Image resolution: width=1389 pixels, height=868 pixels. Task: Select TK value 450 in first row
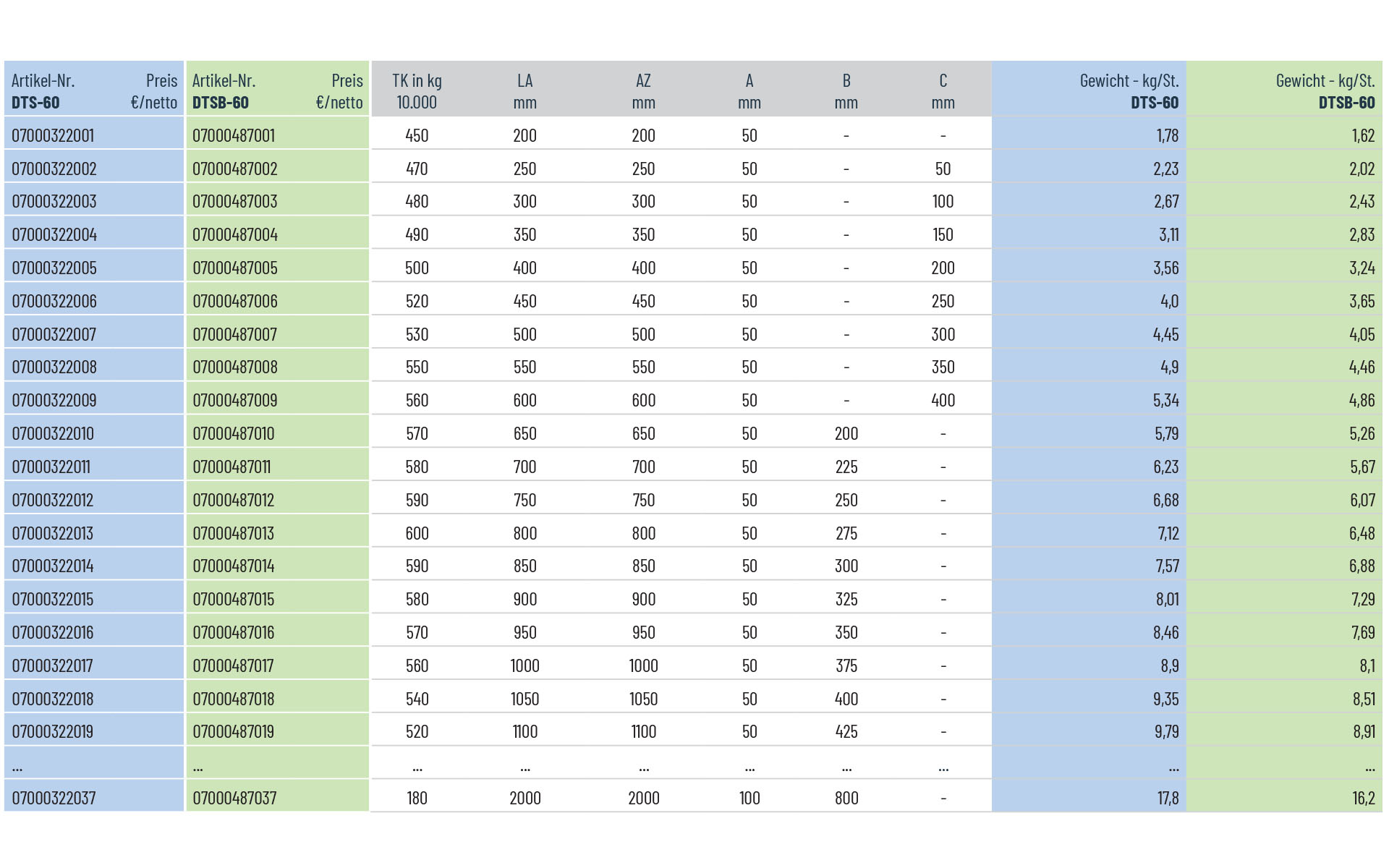coord(417,135)
